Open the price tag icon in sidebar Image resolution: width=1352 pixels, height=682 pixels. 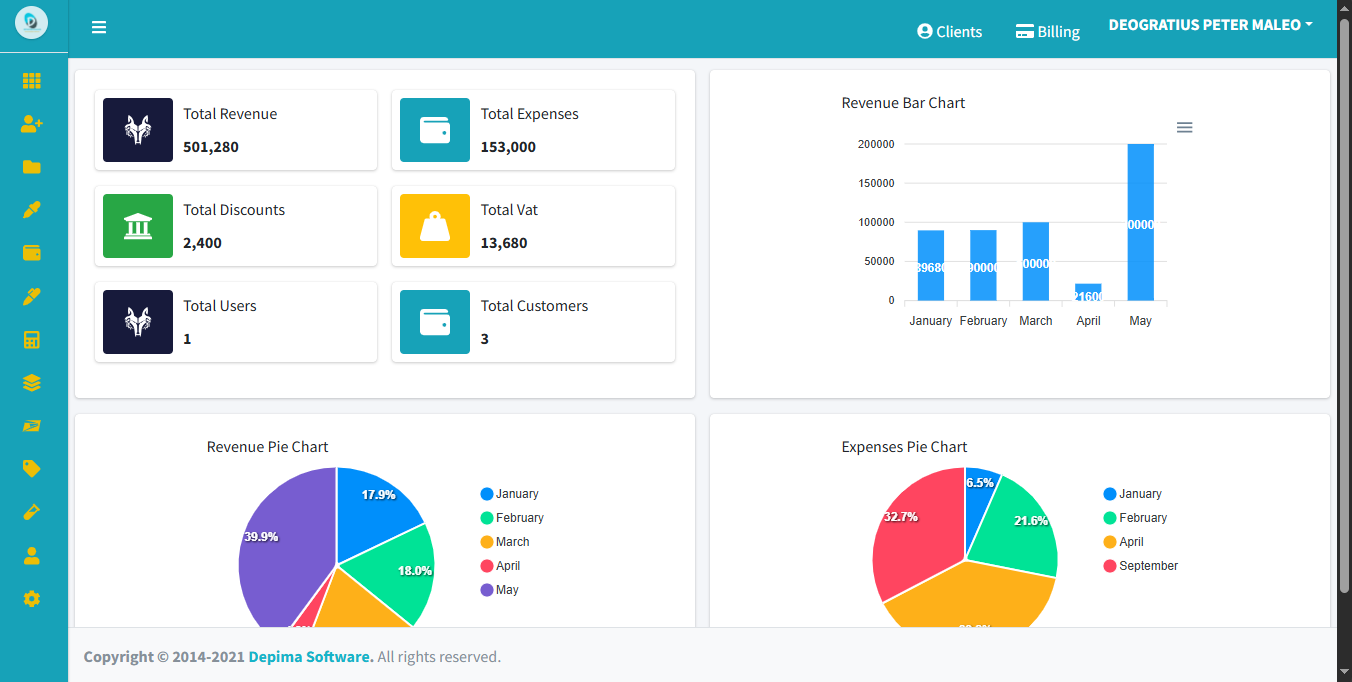(32, 469)
